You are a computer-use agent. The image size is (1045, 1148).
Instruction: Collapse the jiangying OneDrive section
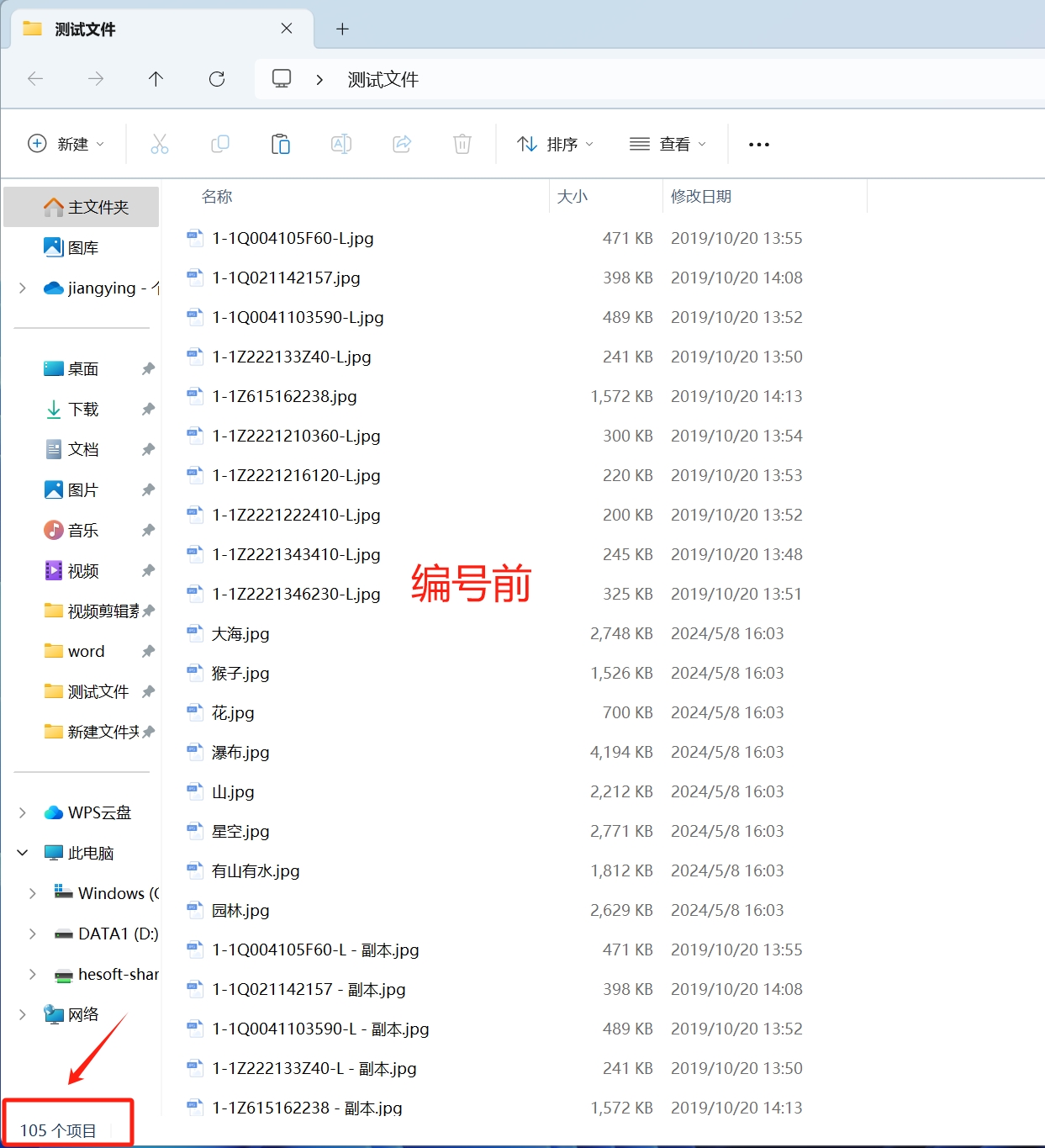[22, 288]
